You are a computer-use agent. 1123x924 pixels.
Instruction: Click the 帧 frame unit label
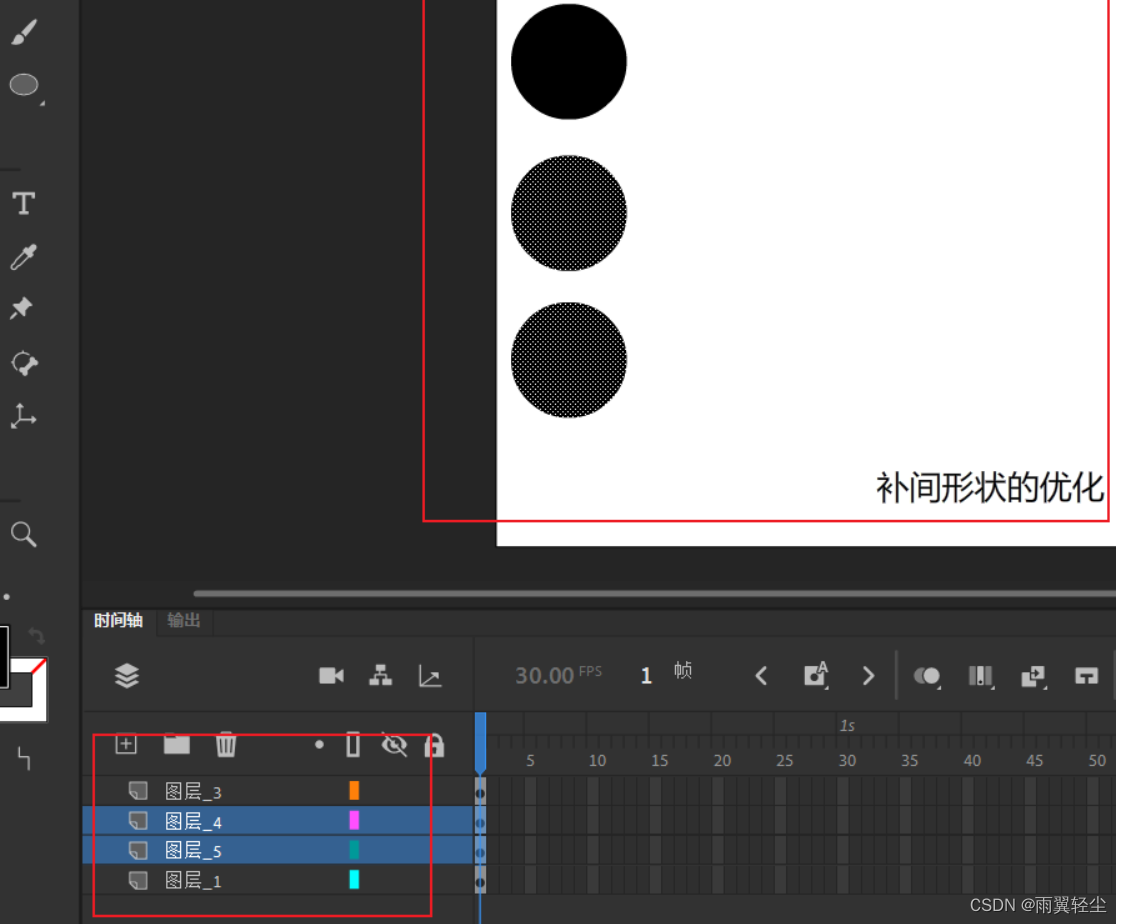(683, 671)
